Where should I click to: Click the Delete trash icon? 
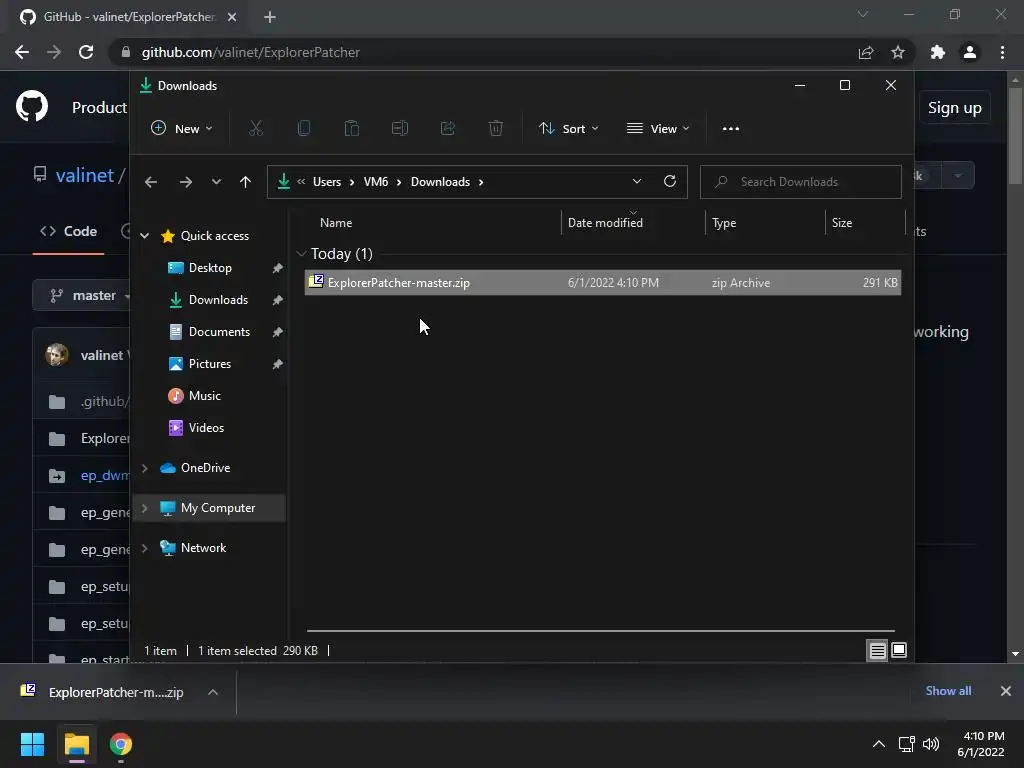click(496, 129)
